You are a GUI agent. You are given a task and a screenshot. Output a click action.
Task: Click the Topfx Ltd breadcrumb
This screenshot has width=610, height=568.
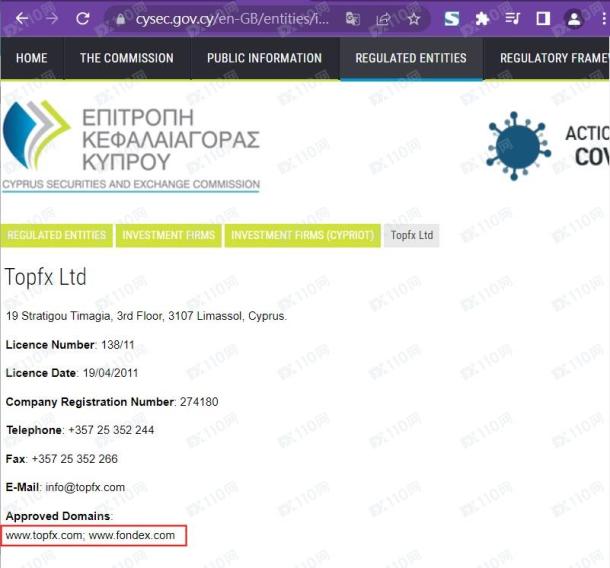click(x=412, y=235)
